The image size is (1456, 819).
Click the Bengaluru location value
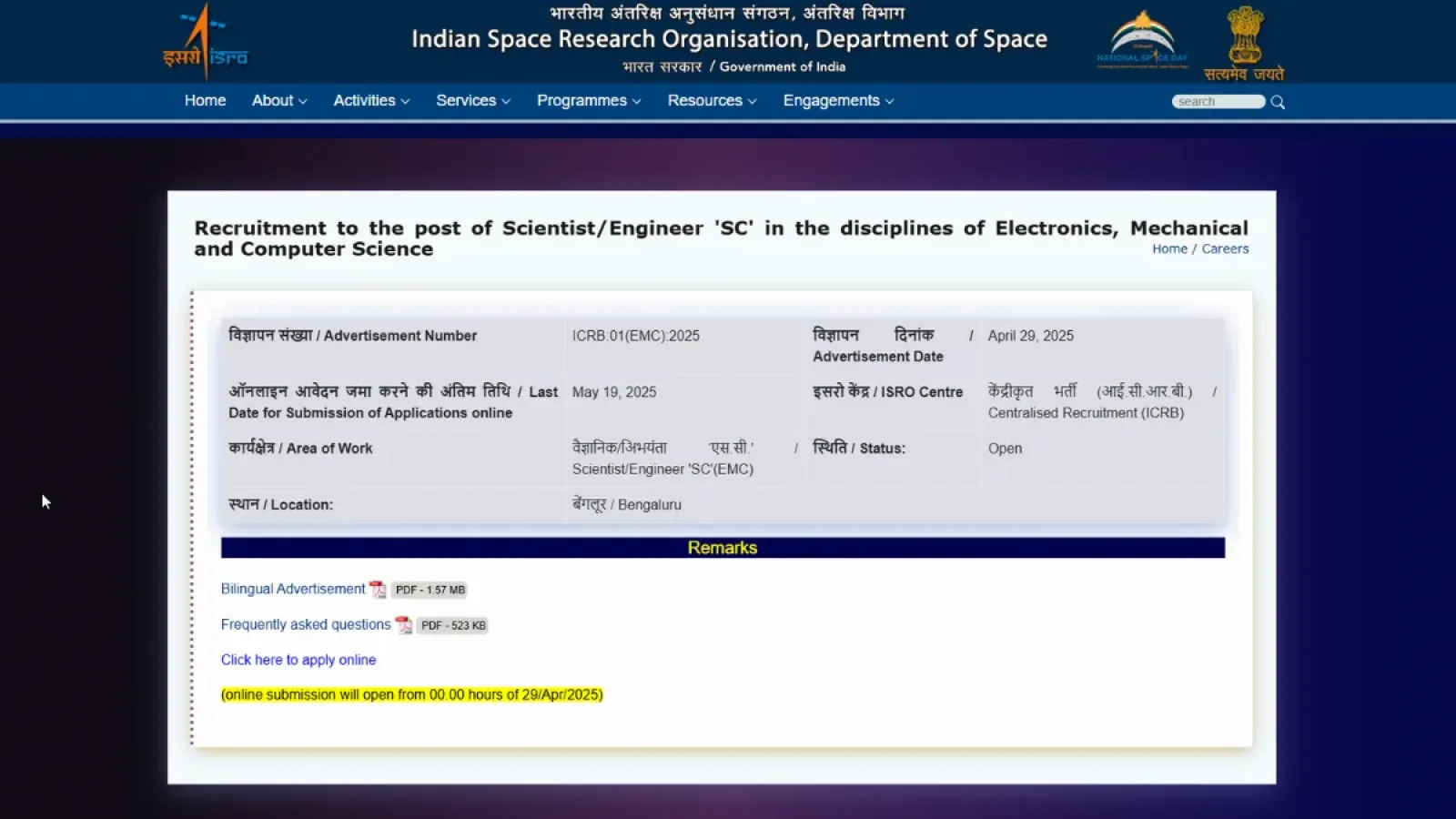pyautogui.click(x=627, y=505)
